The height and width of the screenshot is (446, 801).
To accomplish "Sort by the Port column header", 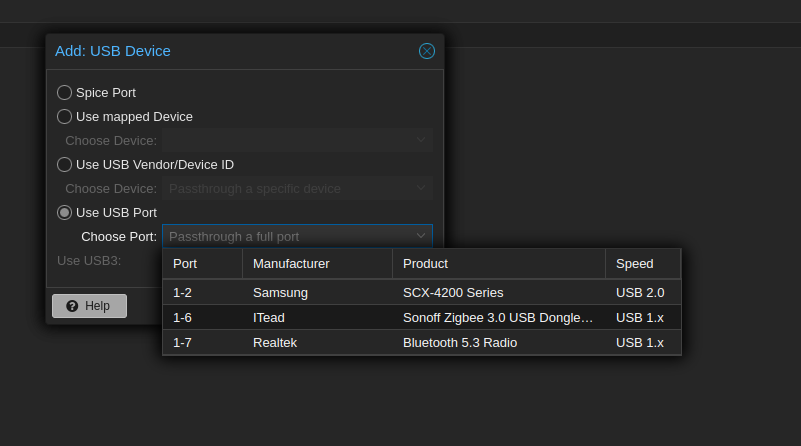I will point(202,264).
